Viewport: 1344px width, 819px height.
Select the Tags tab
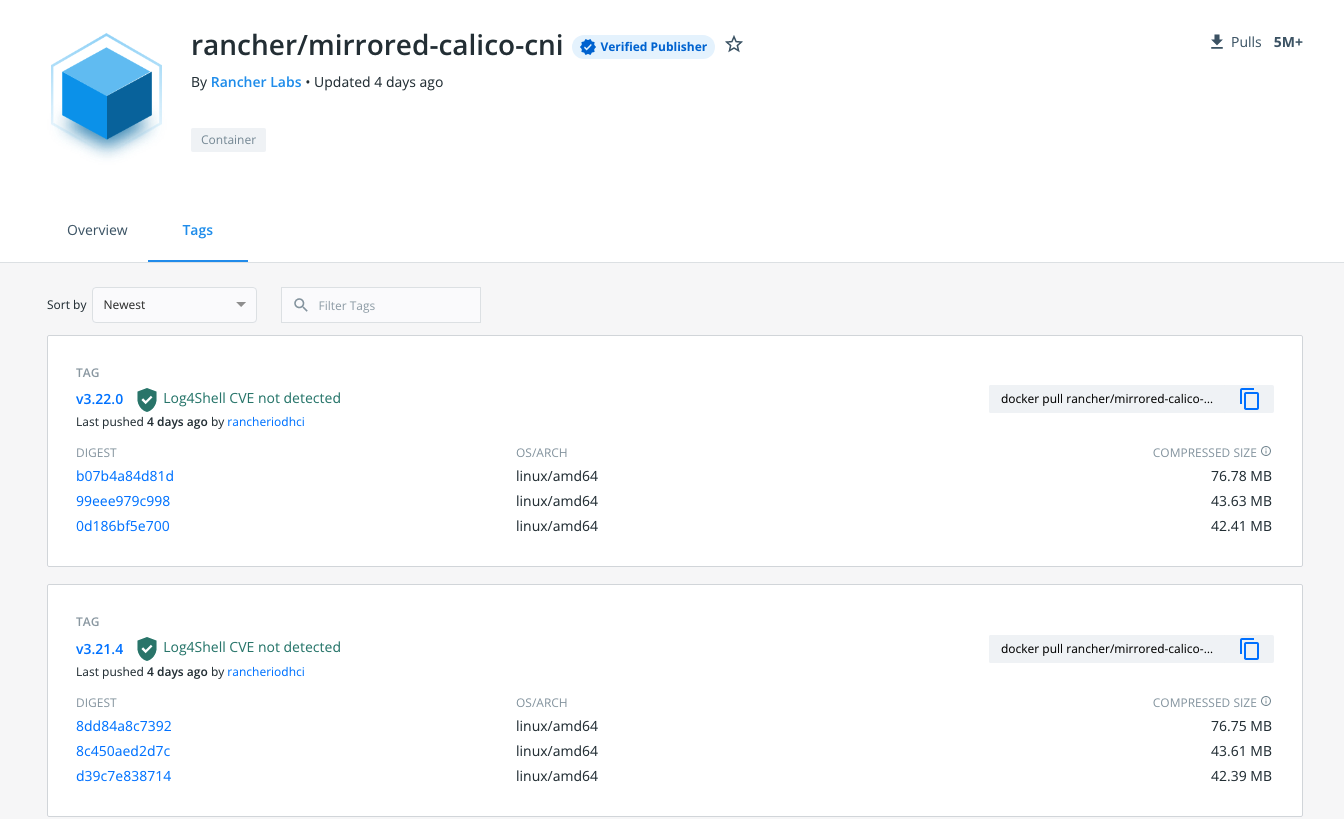click(x=197, y=230)
